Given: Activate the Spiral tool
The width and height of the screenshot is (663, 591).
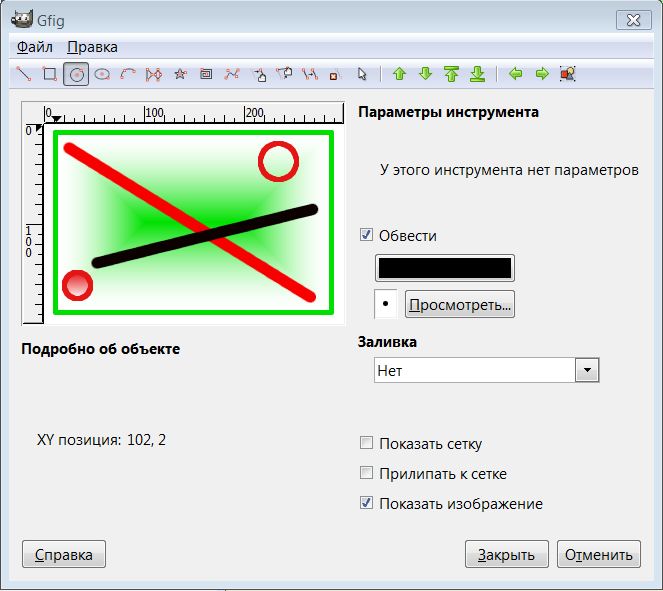Looking at the screenshot, I should point(206,74).
